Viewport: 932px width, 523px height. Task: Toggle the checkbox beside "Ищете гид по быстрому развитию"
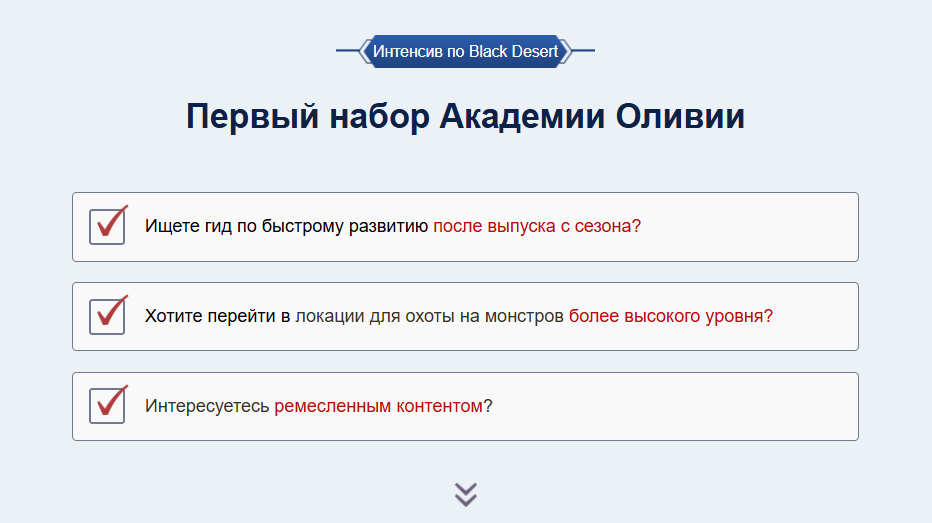pos(108,226)
